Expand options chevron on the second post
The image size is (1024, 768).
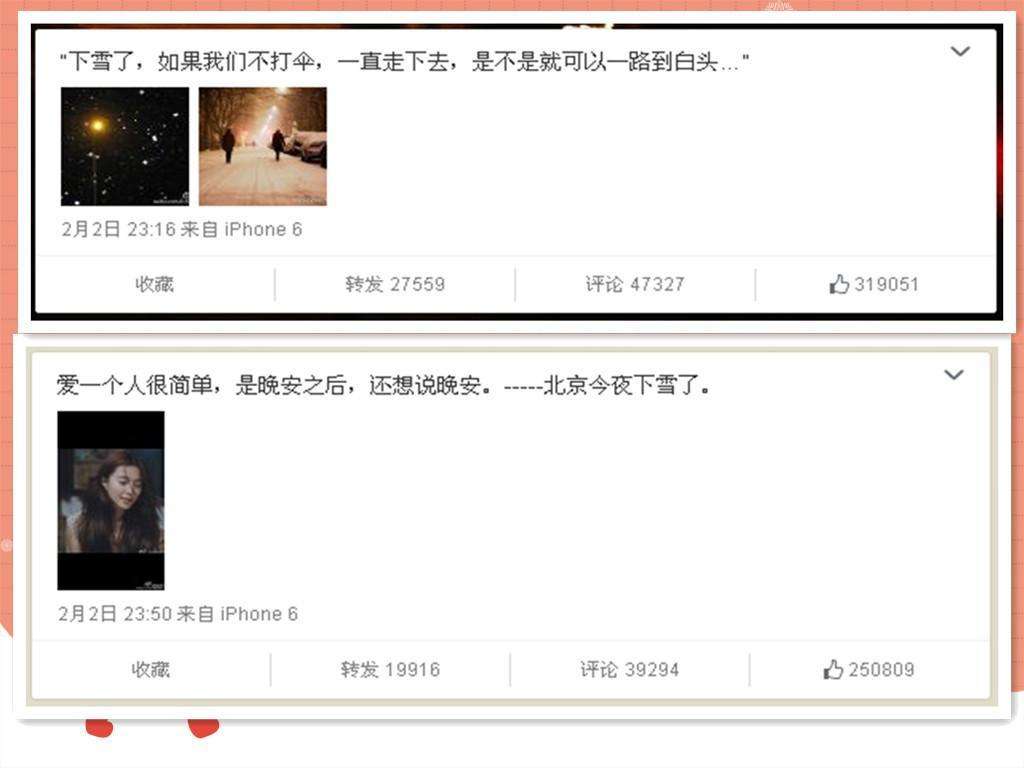click(x=953, y=375)
